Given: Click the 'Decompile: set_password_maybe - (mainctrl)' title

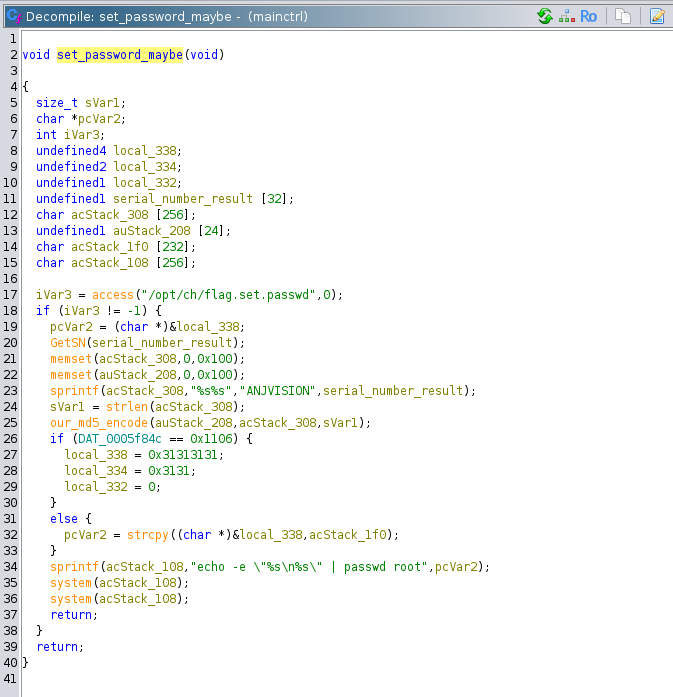Looking at the screenshot, I should tap(167, 16).
